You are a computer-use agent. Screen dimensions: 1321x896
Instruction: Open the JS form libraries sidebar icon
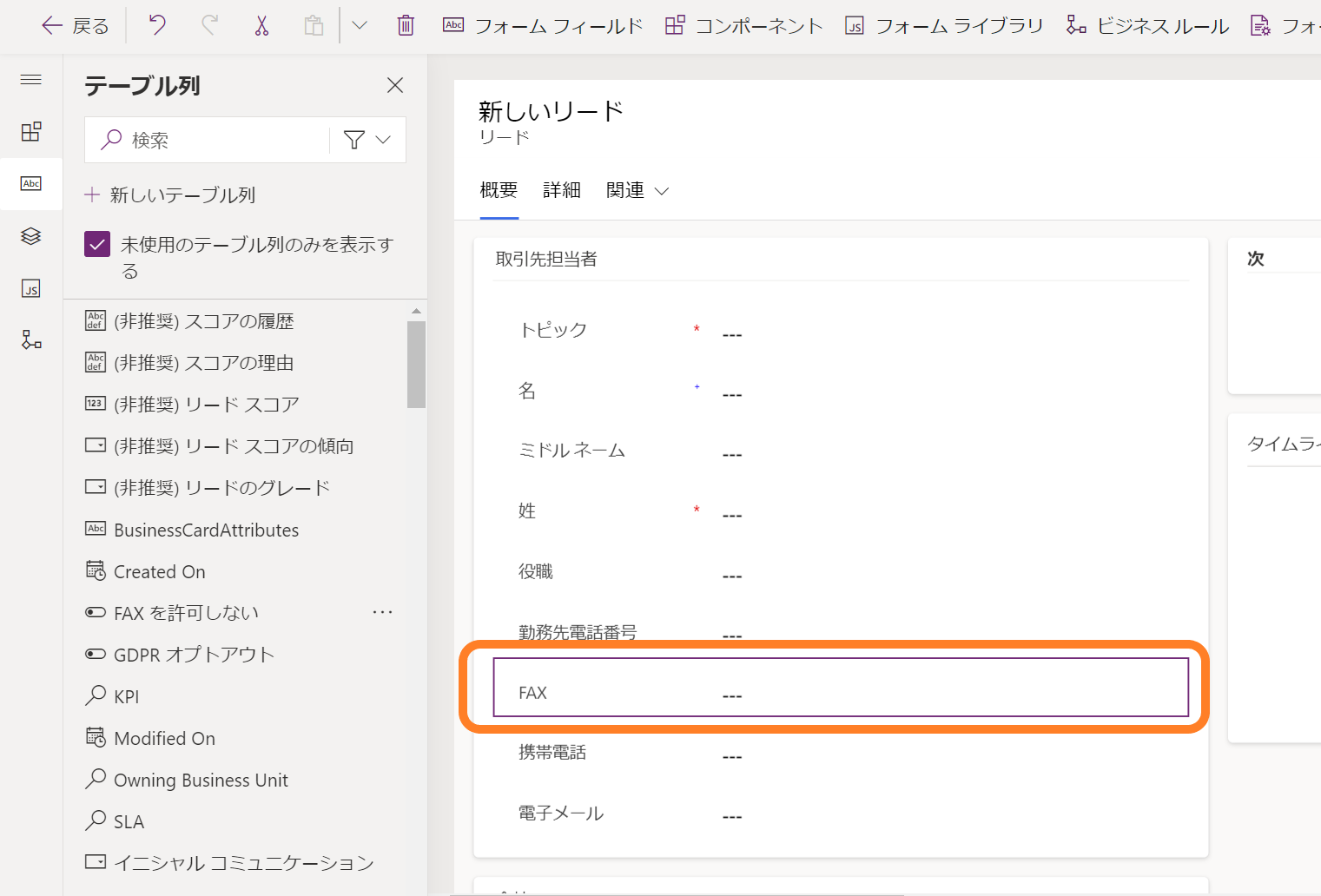[31, 288]
